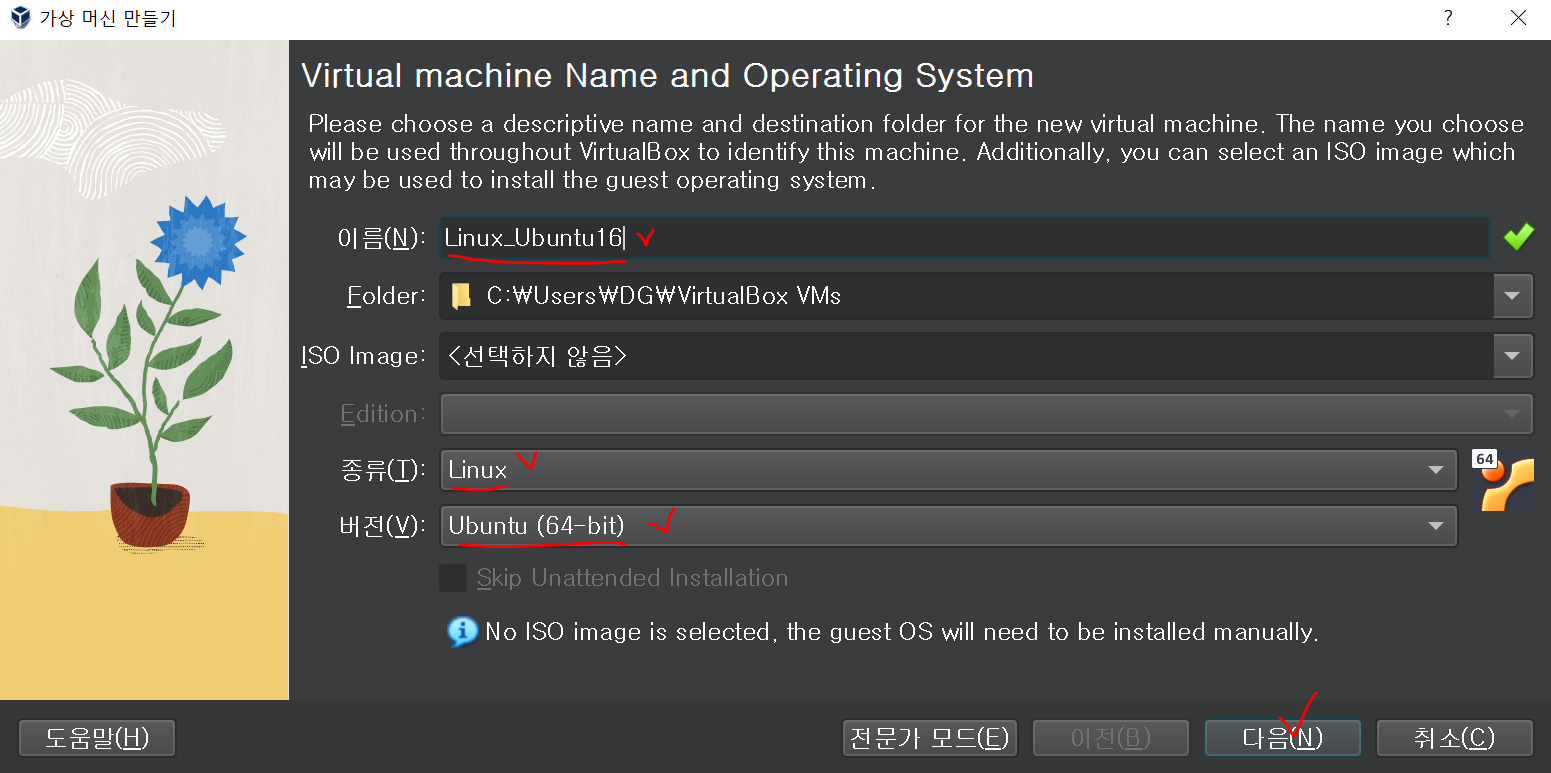Viewport: 1551px width, 773px height.
Task: Click the 종류(T): label
Action: 383,470
